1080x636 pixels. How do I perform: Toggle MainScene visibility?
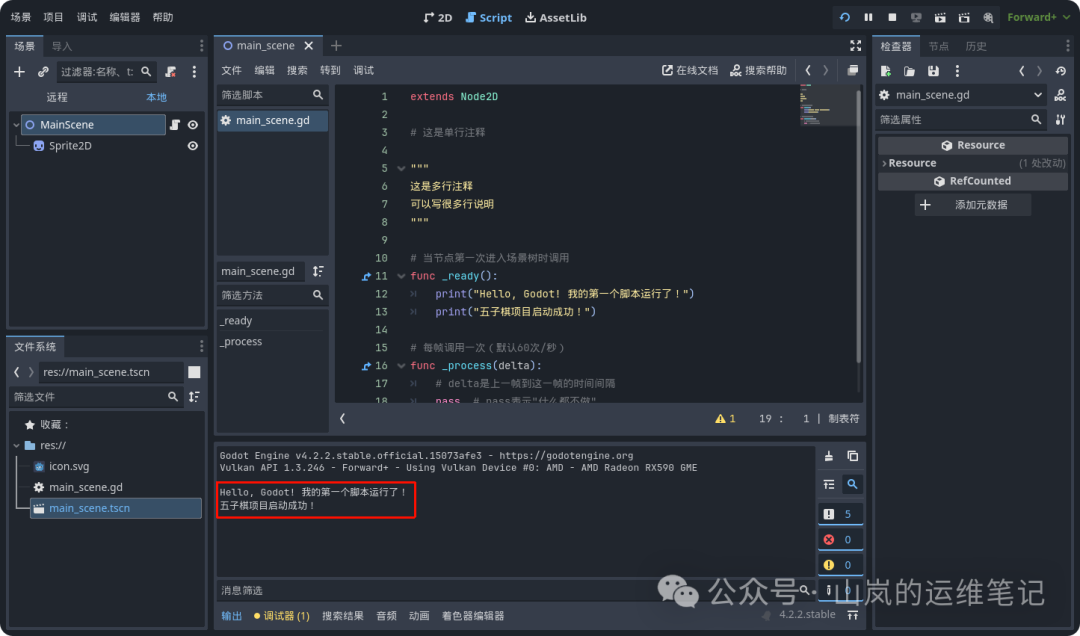tap(193, 124)
